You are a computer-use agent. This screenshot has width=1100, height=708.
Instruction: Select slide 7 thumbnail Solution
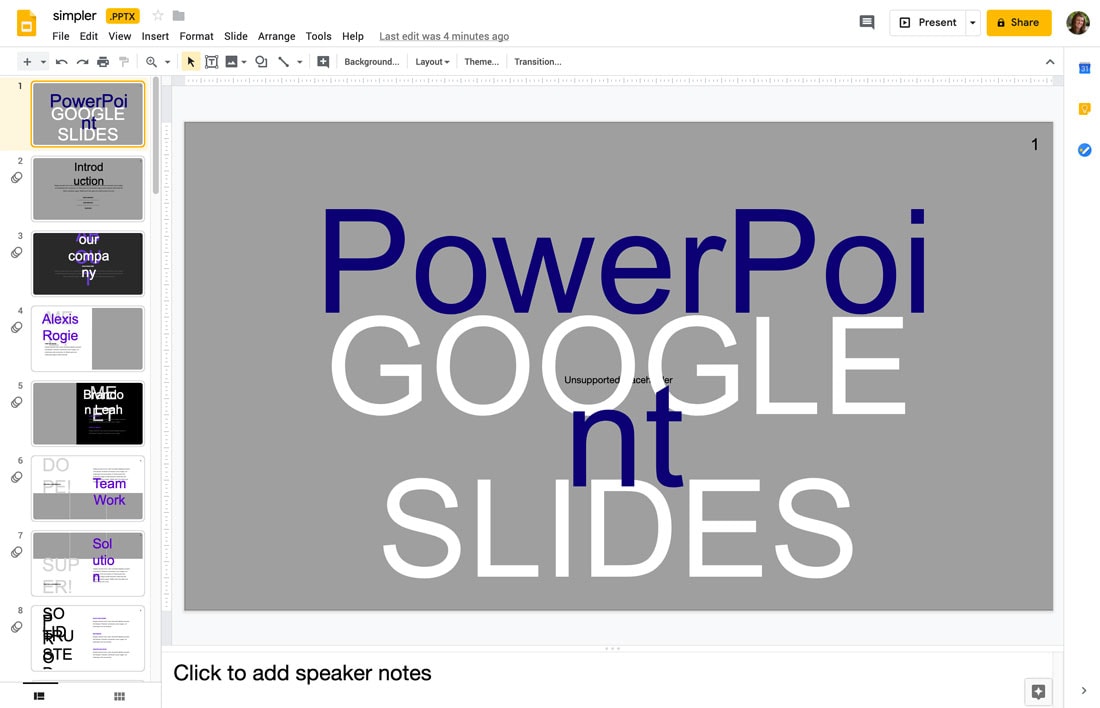(x=88, y=563)
